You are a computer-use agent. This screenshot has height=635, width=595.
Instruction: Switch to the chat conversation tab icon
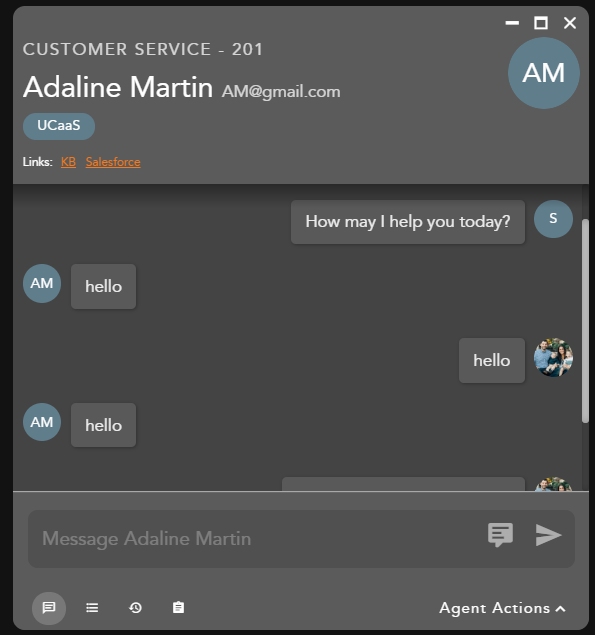point(49,608)
